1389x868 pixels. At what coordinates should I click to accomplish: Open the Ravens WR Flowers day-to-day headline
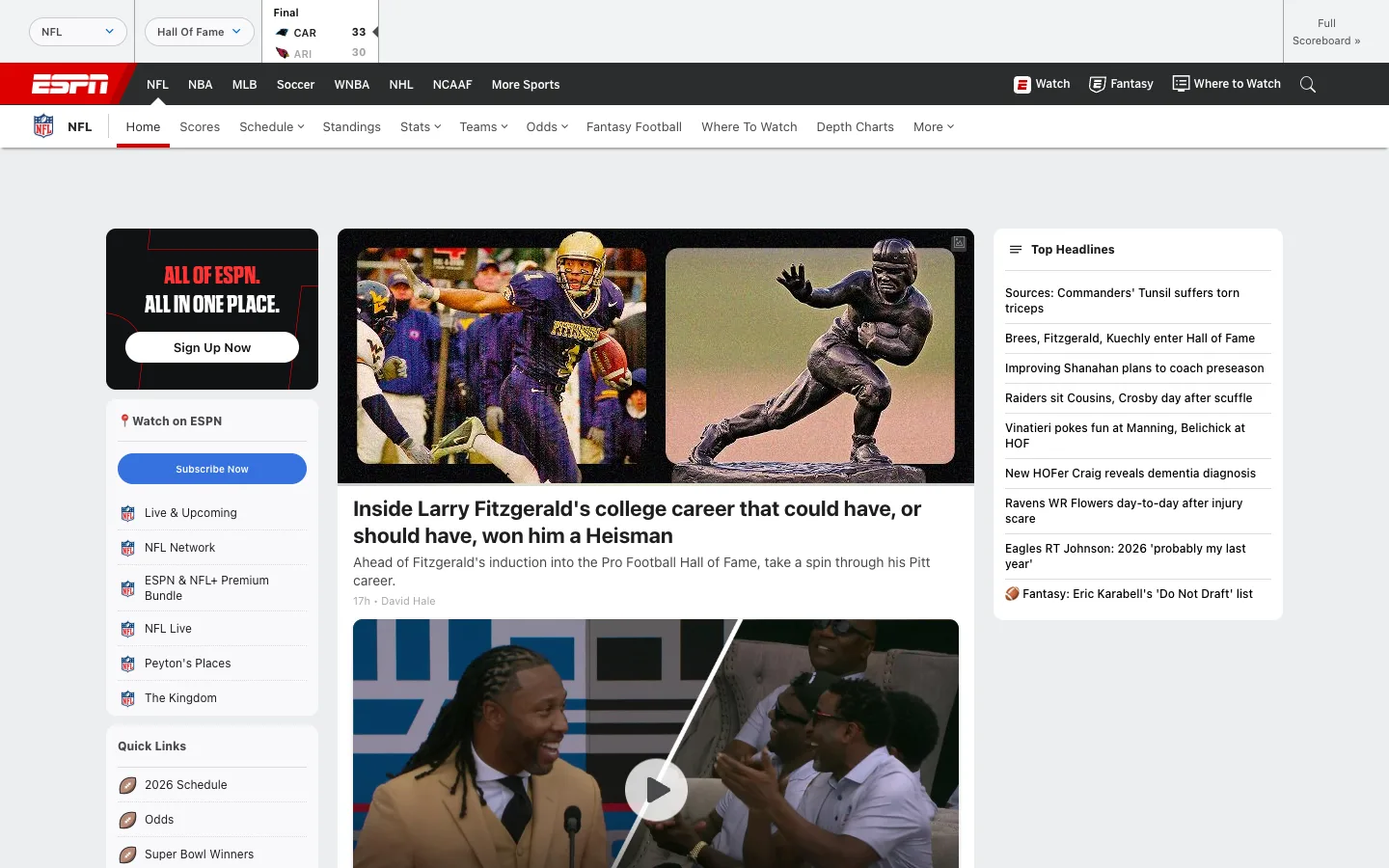coord(1124,511)
